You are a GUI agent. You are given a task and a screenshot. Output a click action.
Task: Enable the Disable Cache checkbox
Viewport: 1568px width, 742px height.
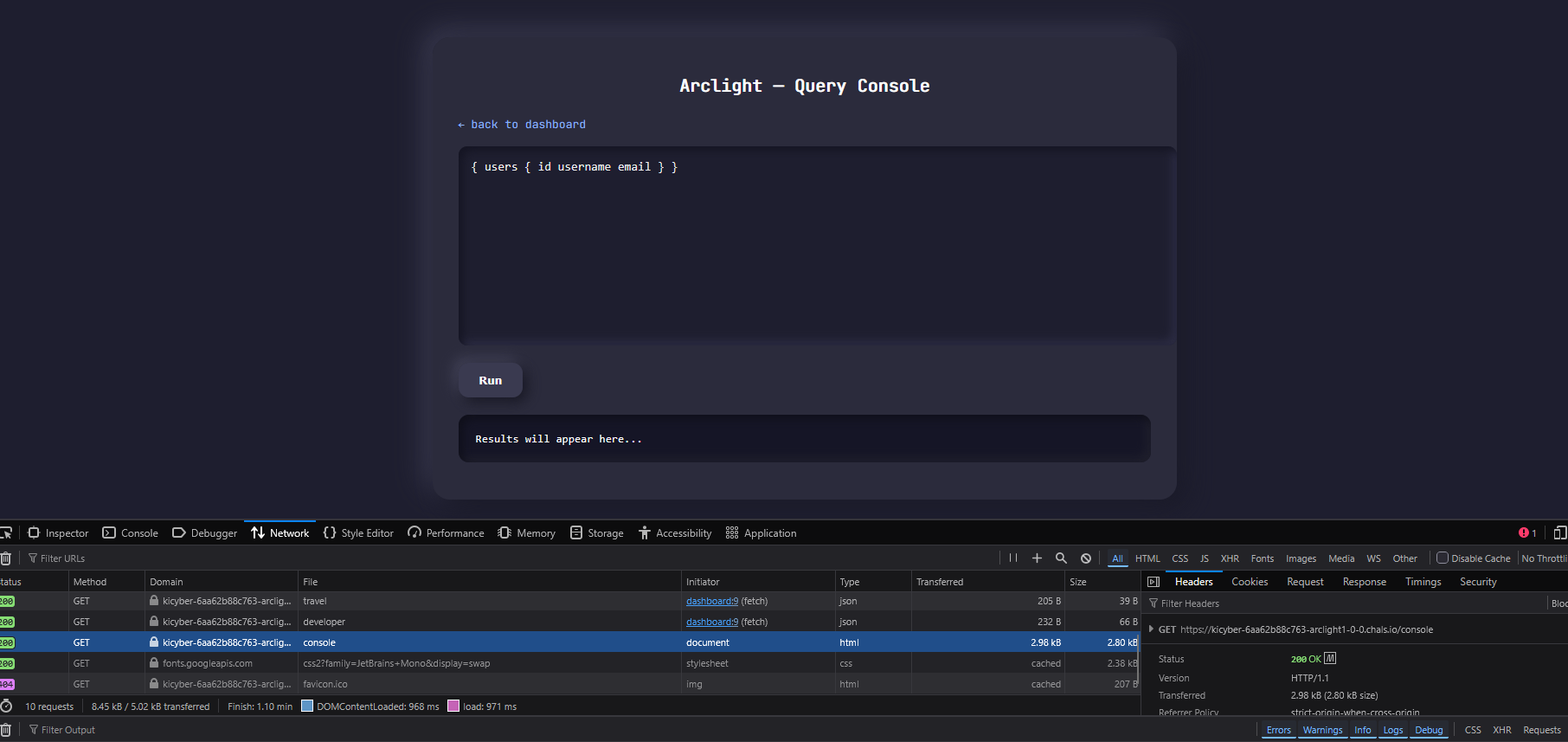pyautogui.click(x=1443, y=558)
